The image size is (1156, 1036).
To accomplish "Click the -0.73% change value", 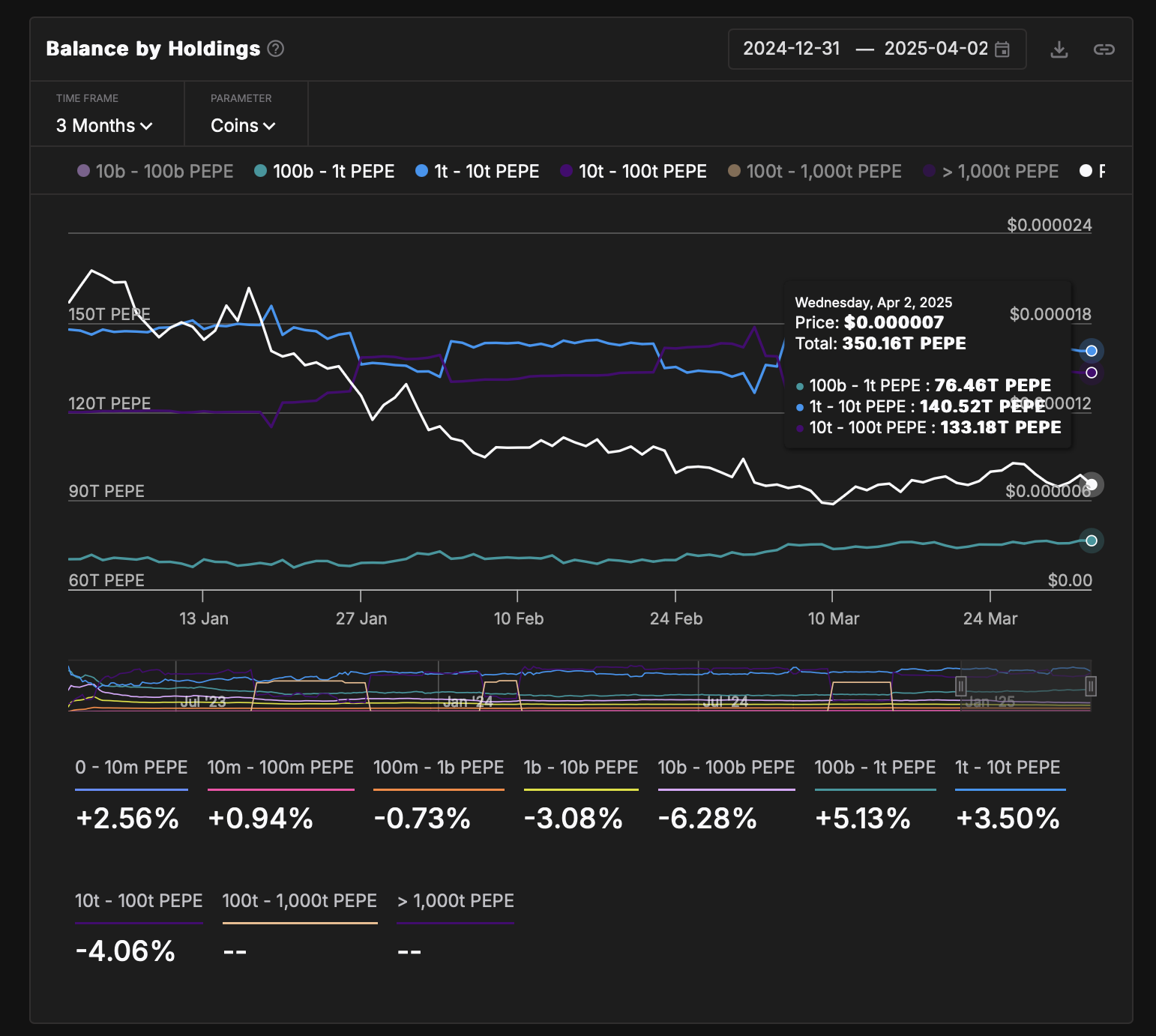I will pos(422,819).
